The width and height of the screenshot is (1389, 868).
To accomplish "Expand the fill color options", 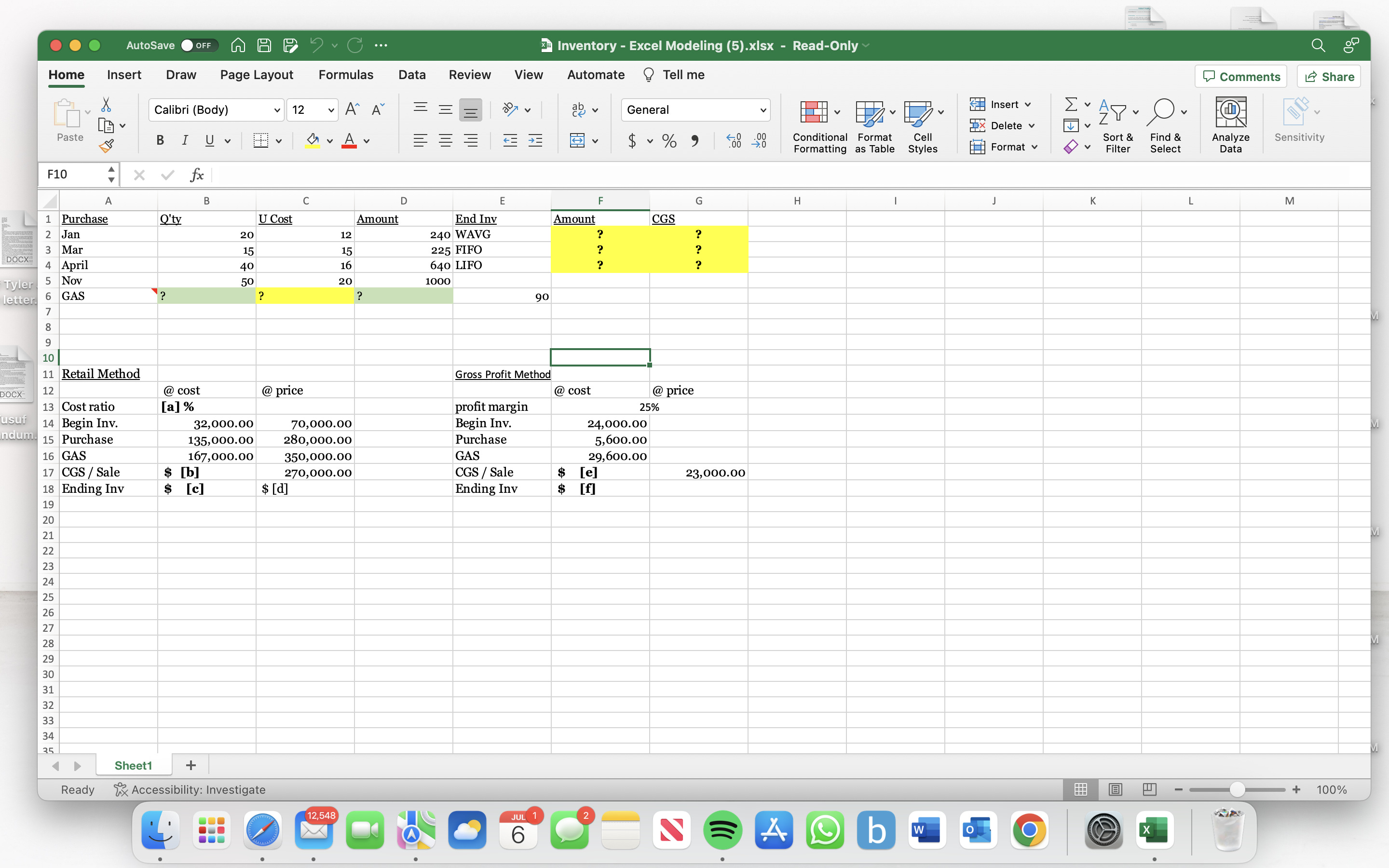I will (x=329, y=141).
